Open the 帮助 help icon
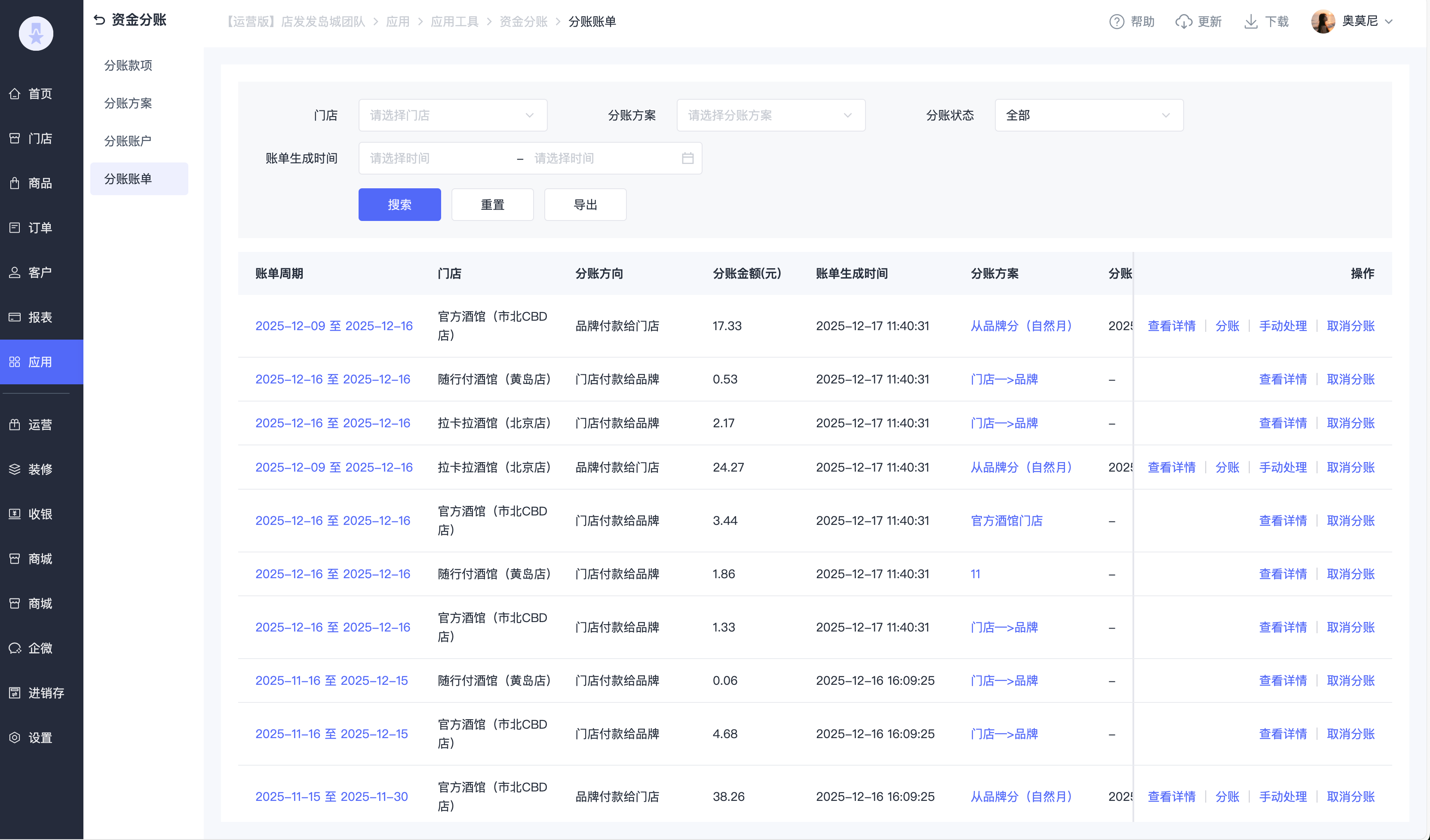The width and height of the screenshot is (1430, 840). 1116,21
